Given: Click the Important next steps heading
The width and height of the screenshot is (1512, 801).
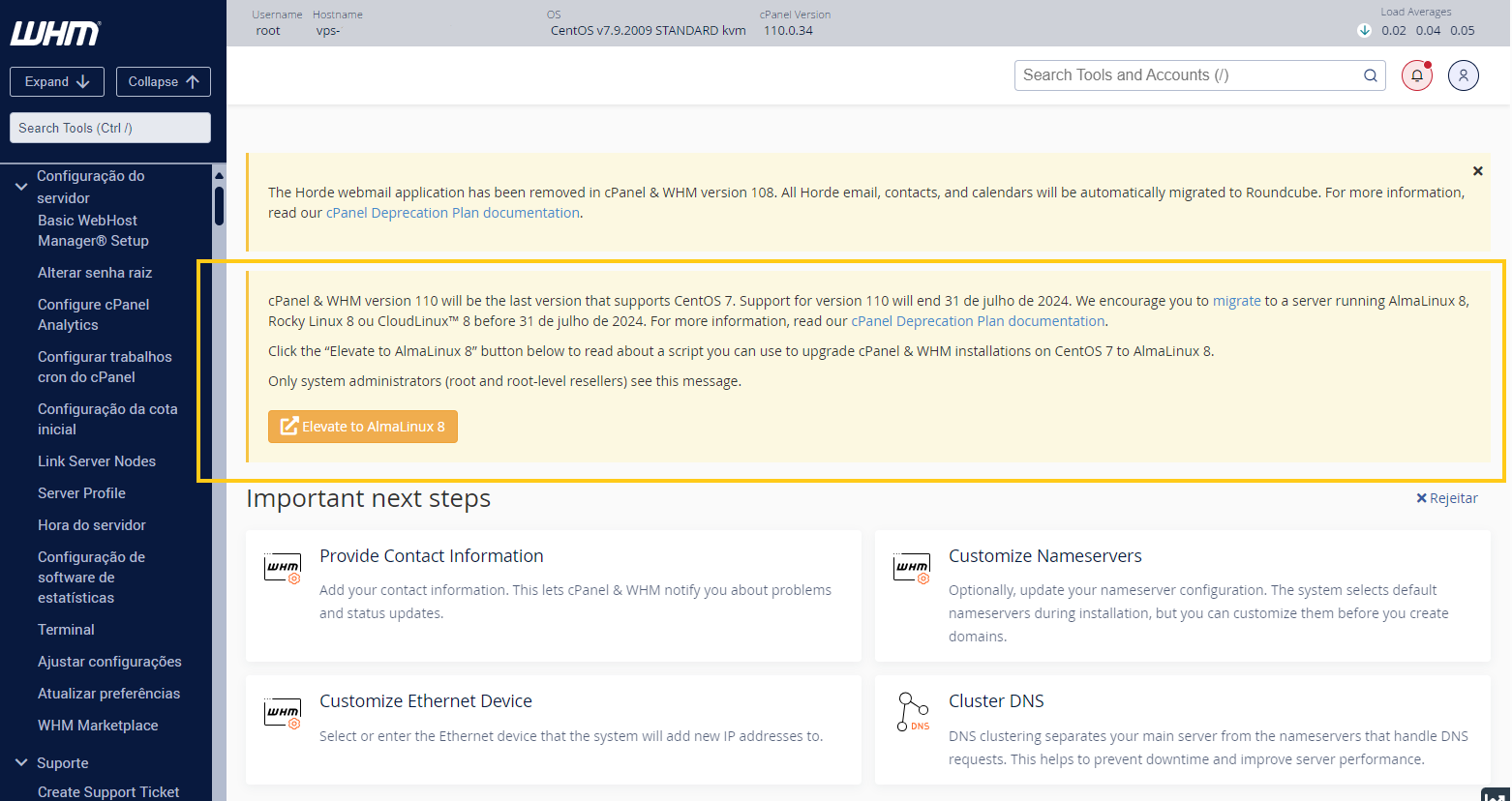Looking at the screenshot, I should pos(368,498).
